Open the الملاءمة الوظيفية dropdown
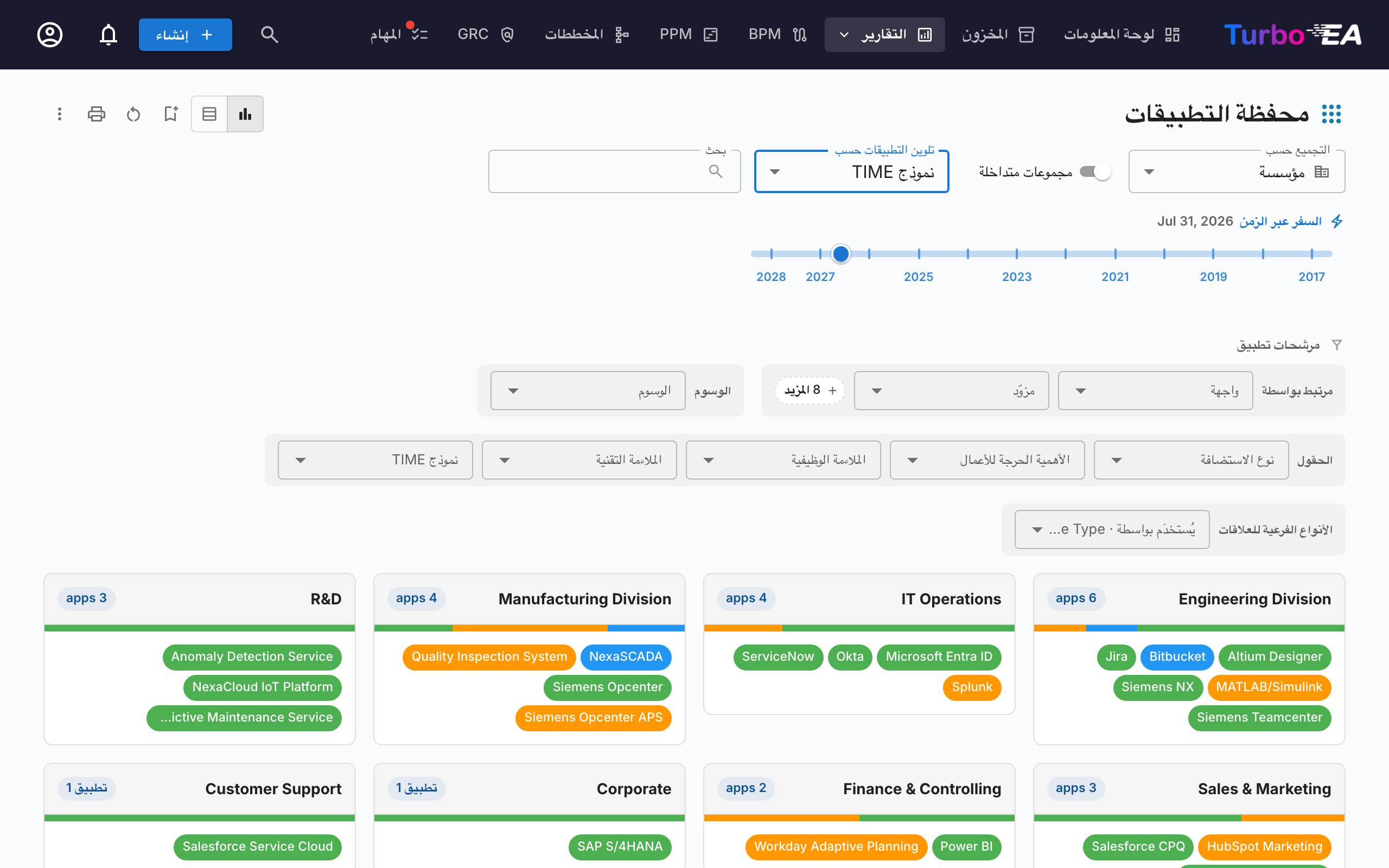 pyautogui.click(x=783, y=460)
